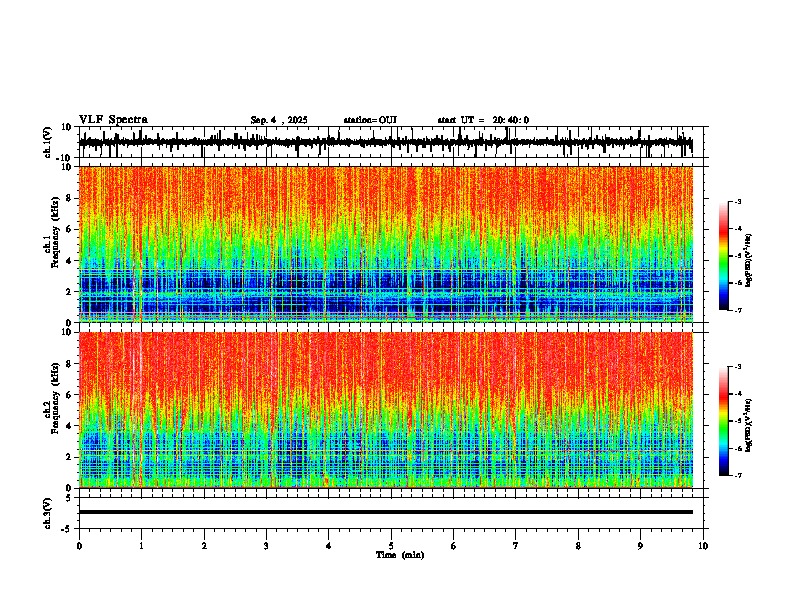This screenshot has width=792, height=612.
Task: Click the time axis tick label '10'
Action: coord(703,546)
